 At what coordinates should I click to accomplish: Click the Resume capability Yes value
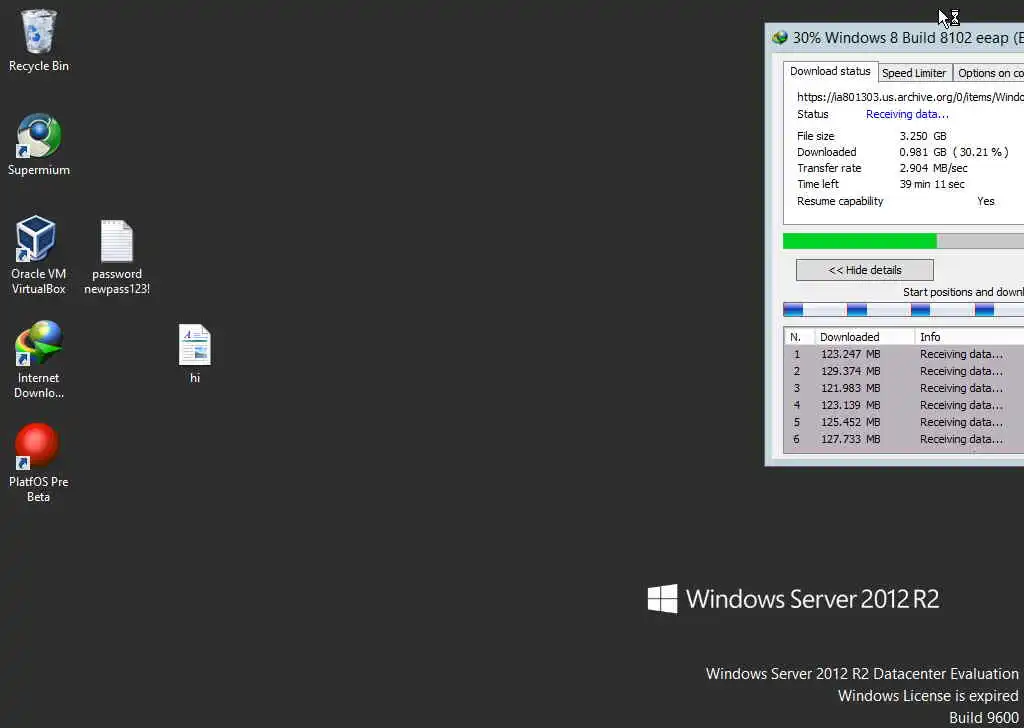[x=985, y=201]
